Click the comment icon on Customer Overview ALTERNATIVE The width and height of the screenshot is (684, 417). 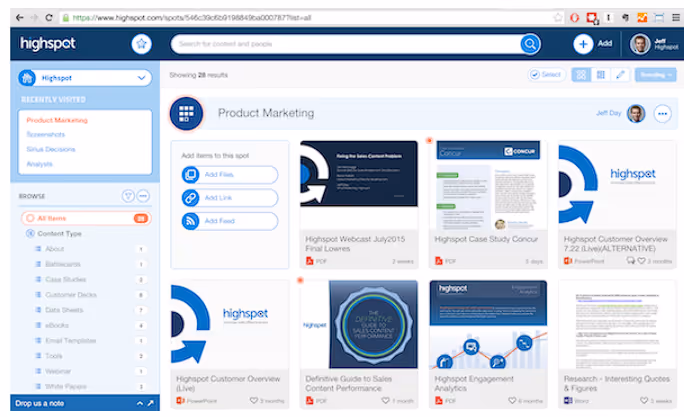(x=631, y=261)
